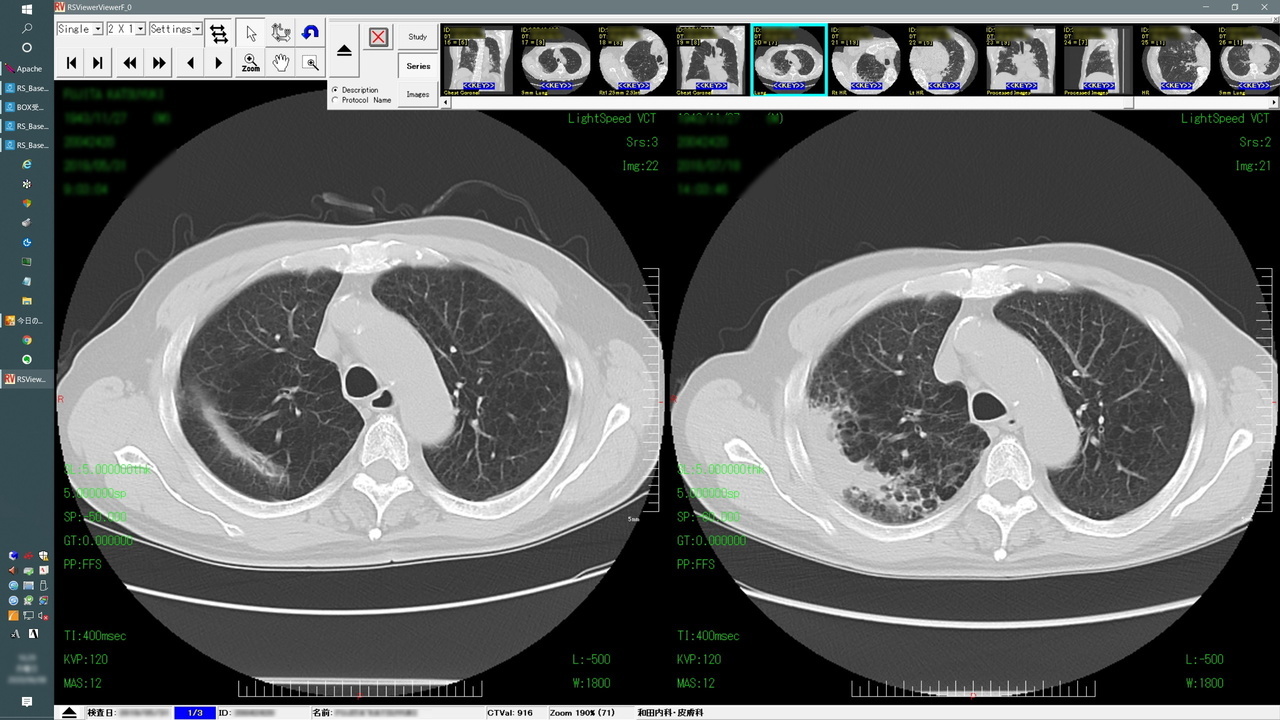Select series thumbnail 23 Processed Images
Viewport: 1280px width, 720px height.
1022,60
